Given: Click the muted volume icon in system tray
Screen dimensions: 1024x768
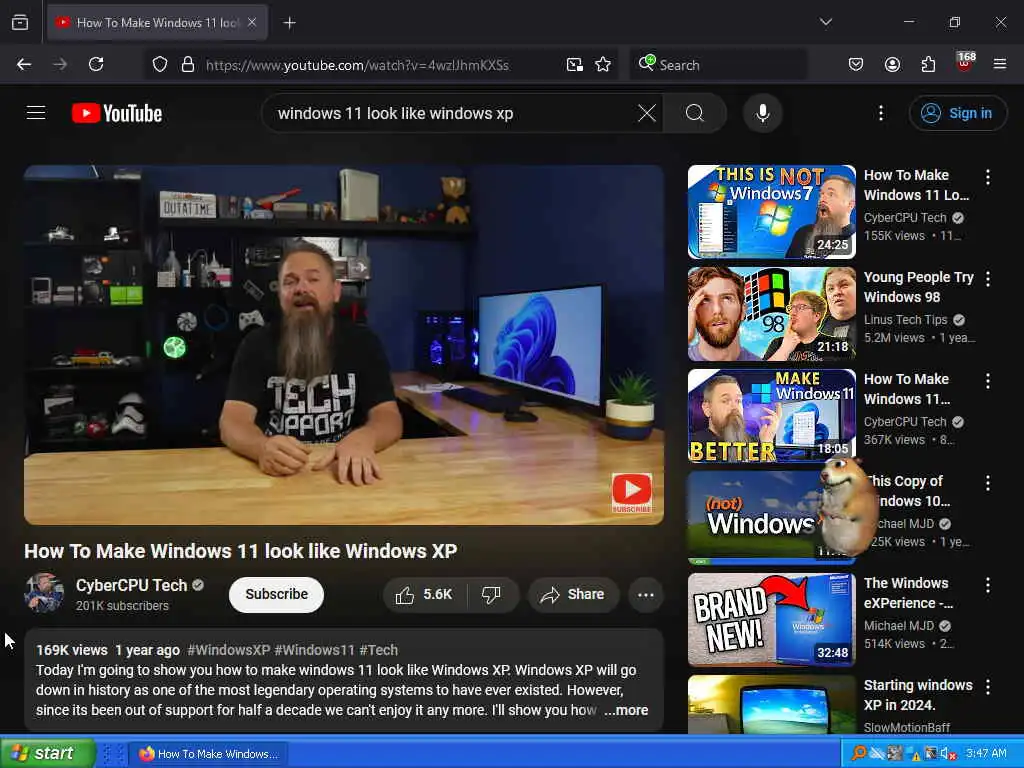Looking at the screenshot, I should (x=947, y=754).
